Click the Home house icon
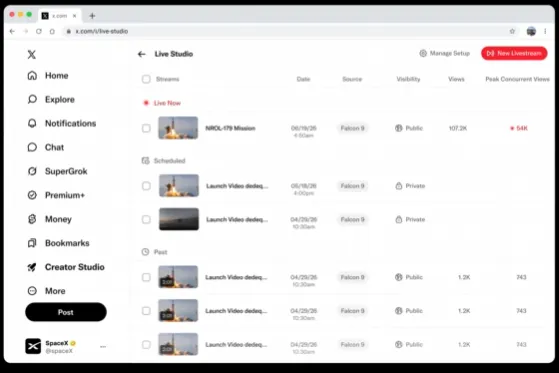Image resolution: width=559 pixels, height=373 pixels. tap(32, 76)
